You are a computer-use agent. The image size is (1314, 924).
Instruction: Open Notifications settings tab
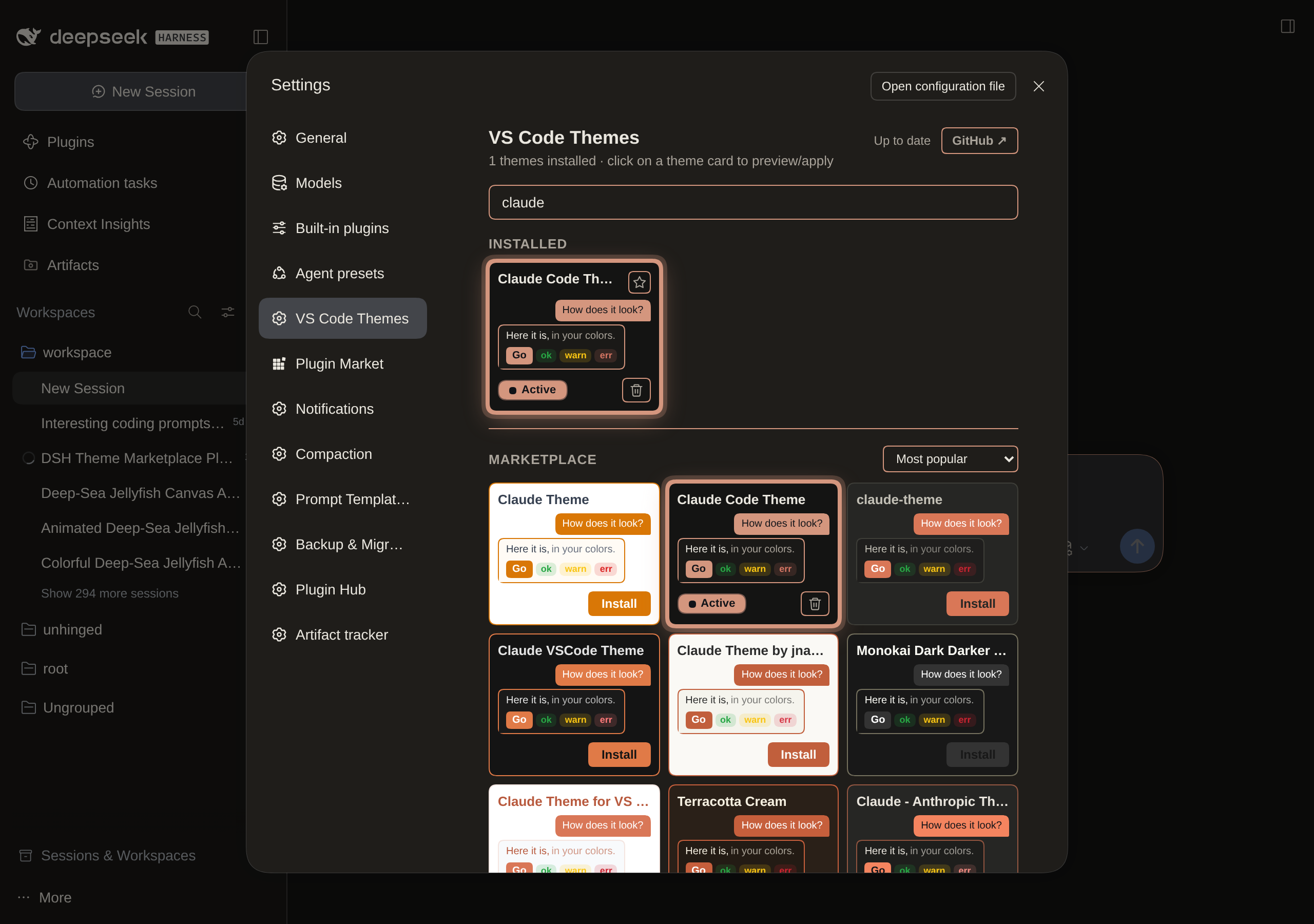342,409
